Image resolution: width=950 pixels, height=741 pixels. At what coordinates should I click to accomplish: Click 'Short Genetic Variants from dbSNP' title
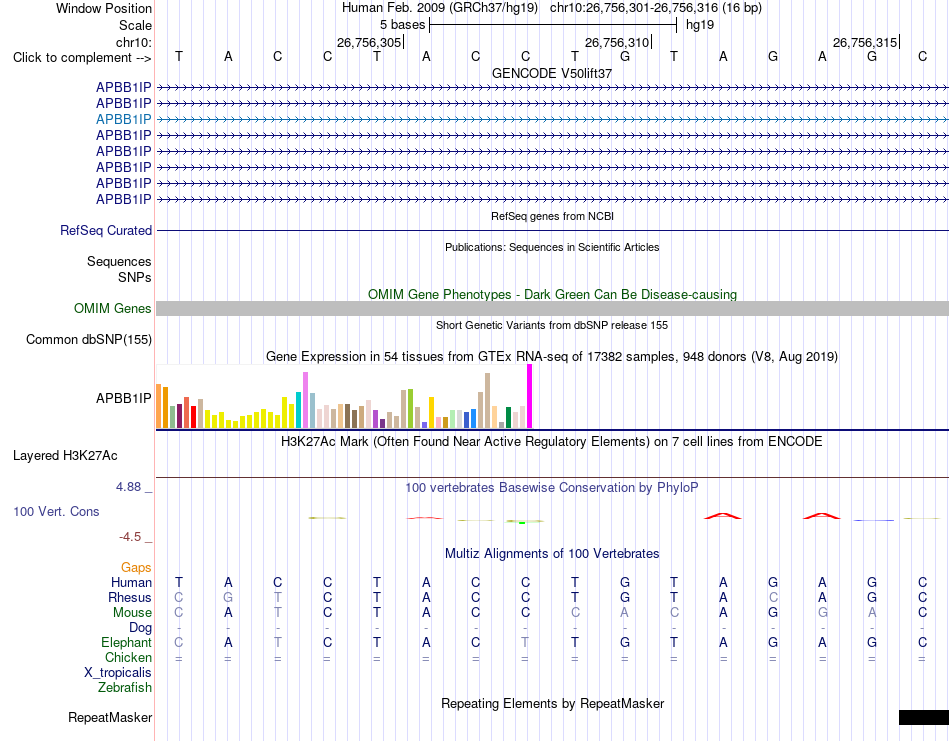tap(552, 325)
